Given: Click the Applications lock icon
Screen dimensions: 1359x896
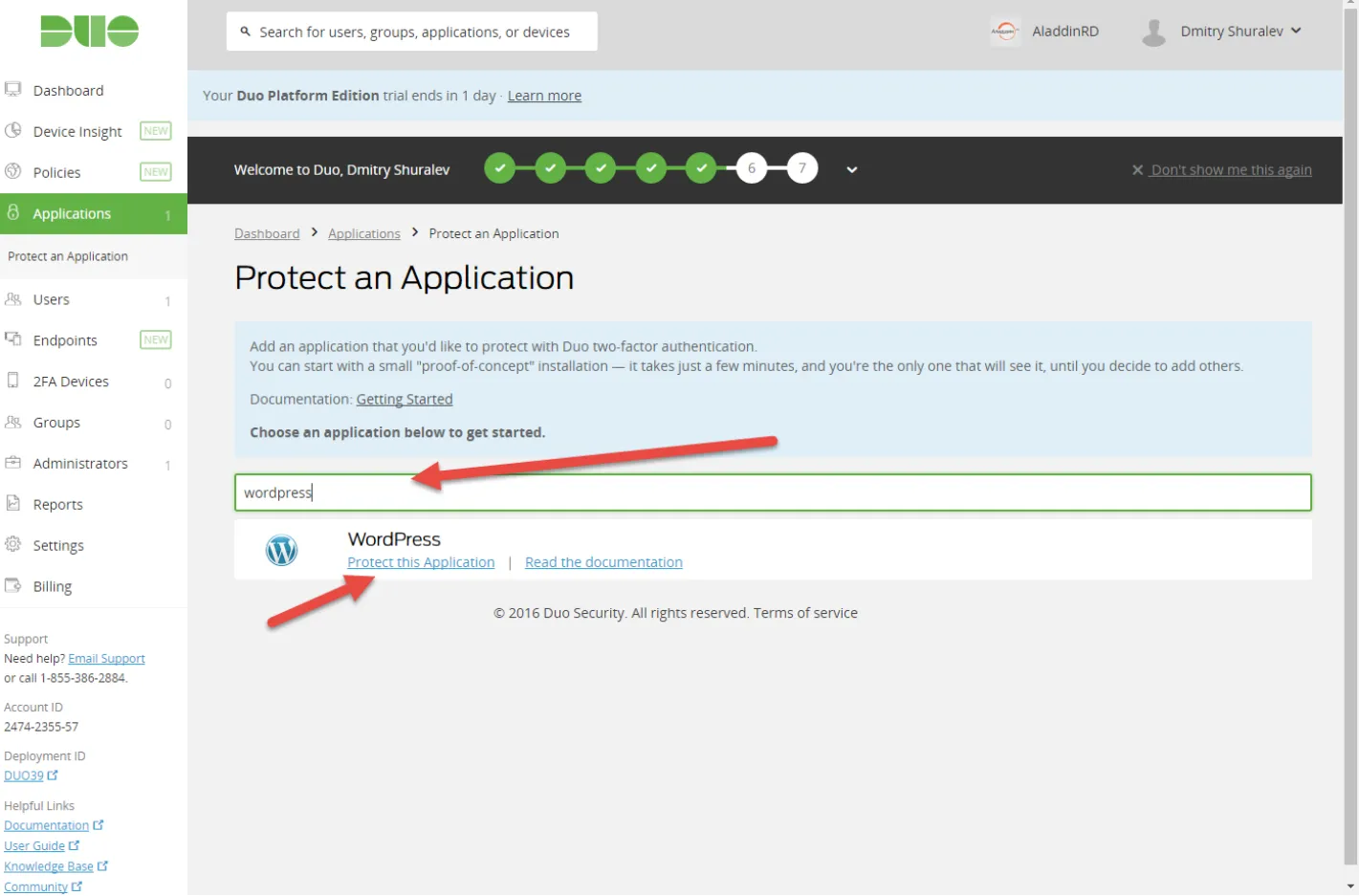Looking at the screenshot, I should click(13, 212).
